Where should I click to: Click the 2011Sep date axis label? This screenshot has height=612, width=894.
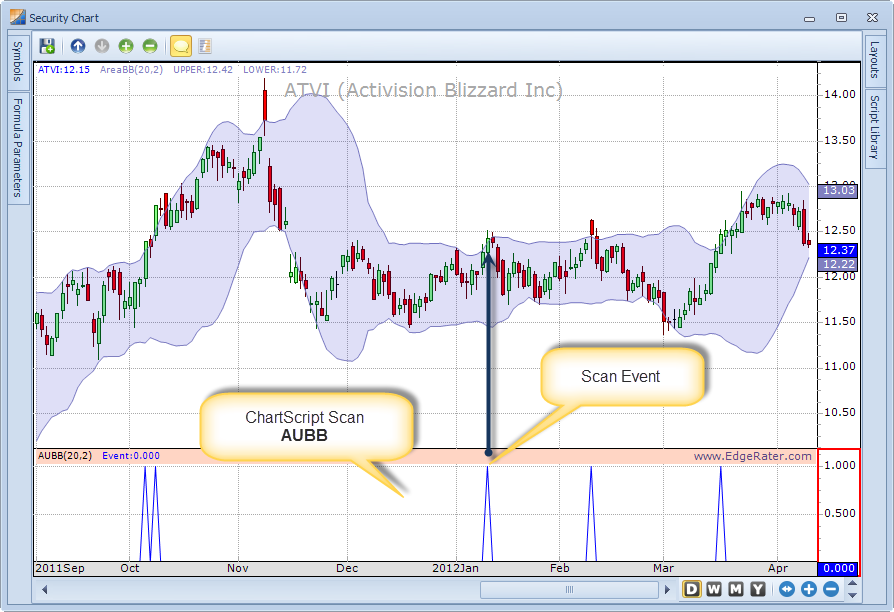pos(60,569)
